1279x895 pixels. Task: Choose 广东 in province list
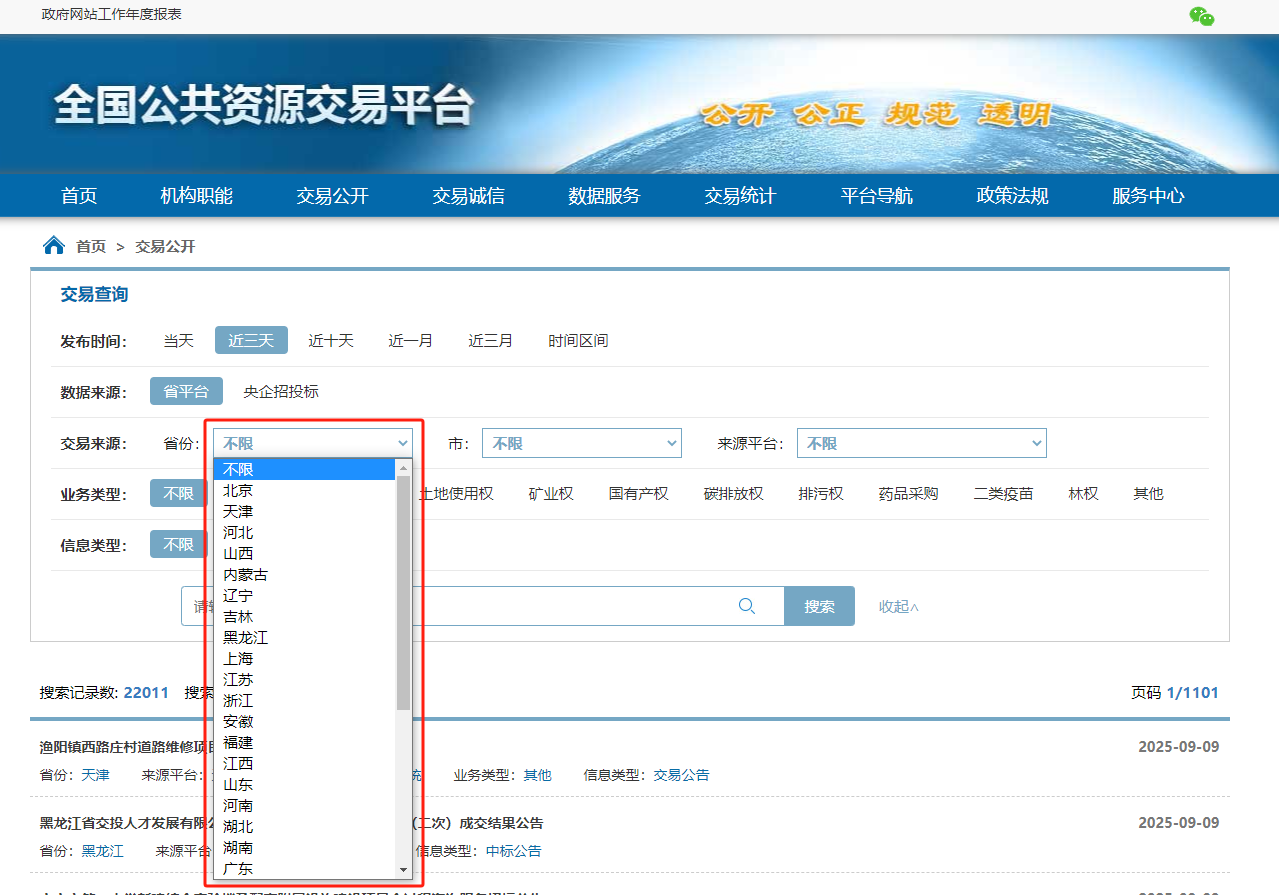(305, 868)
